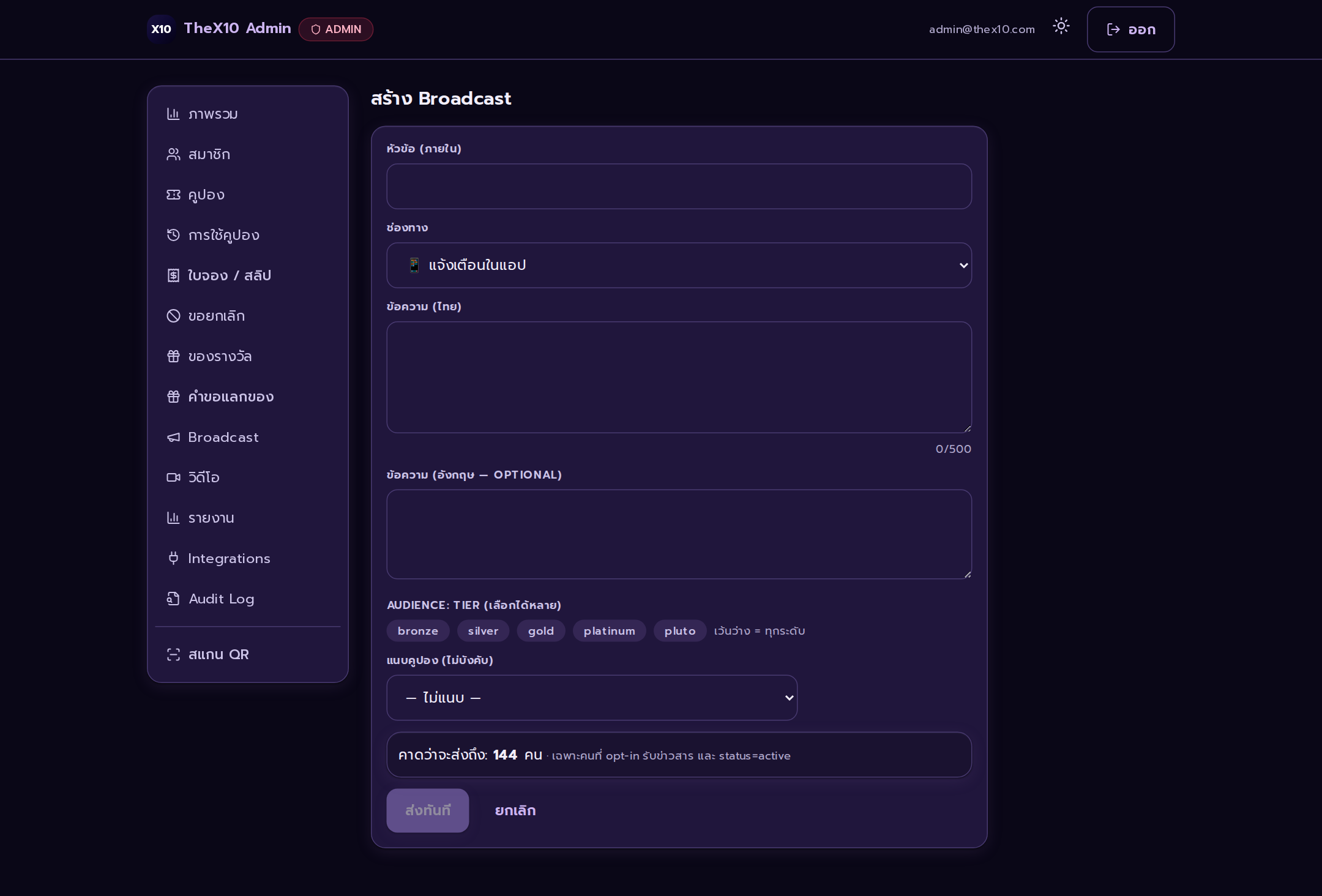Image resolution: width=1322 pixels, height=896 pixels.
Task: Open the วิดีโอ video camera icon
Action: pyautogui.click(x=173, y=477)
